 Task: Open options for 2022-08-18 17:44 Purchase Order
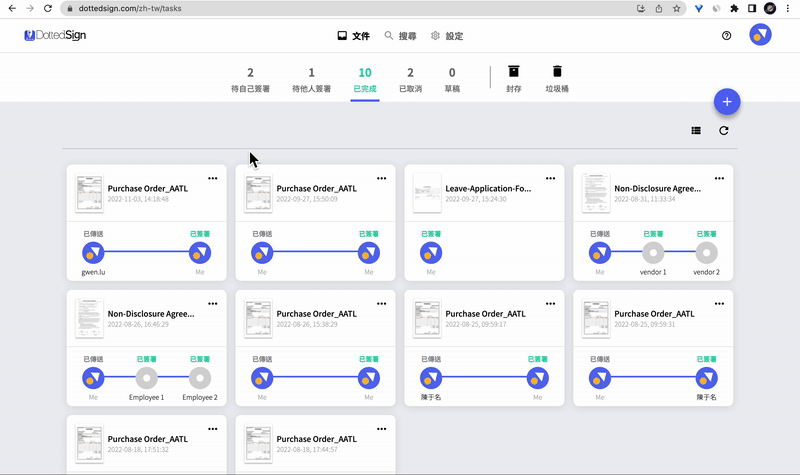[382, 429]
